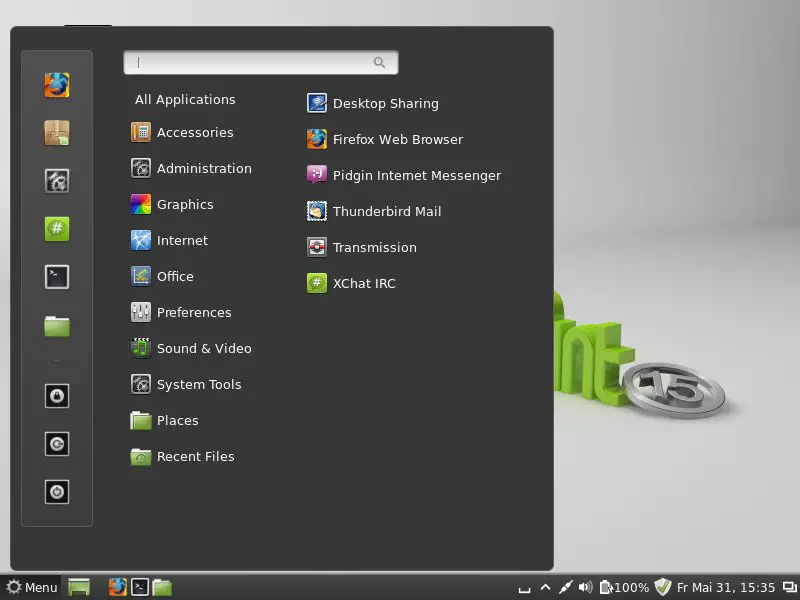Click the "Thunderbird Mail" label

coord(387,211)
